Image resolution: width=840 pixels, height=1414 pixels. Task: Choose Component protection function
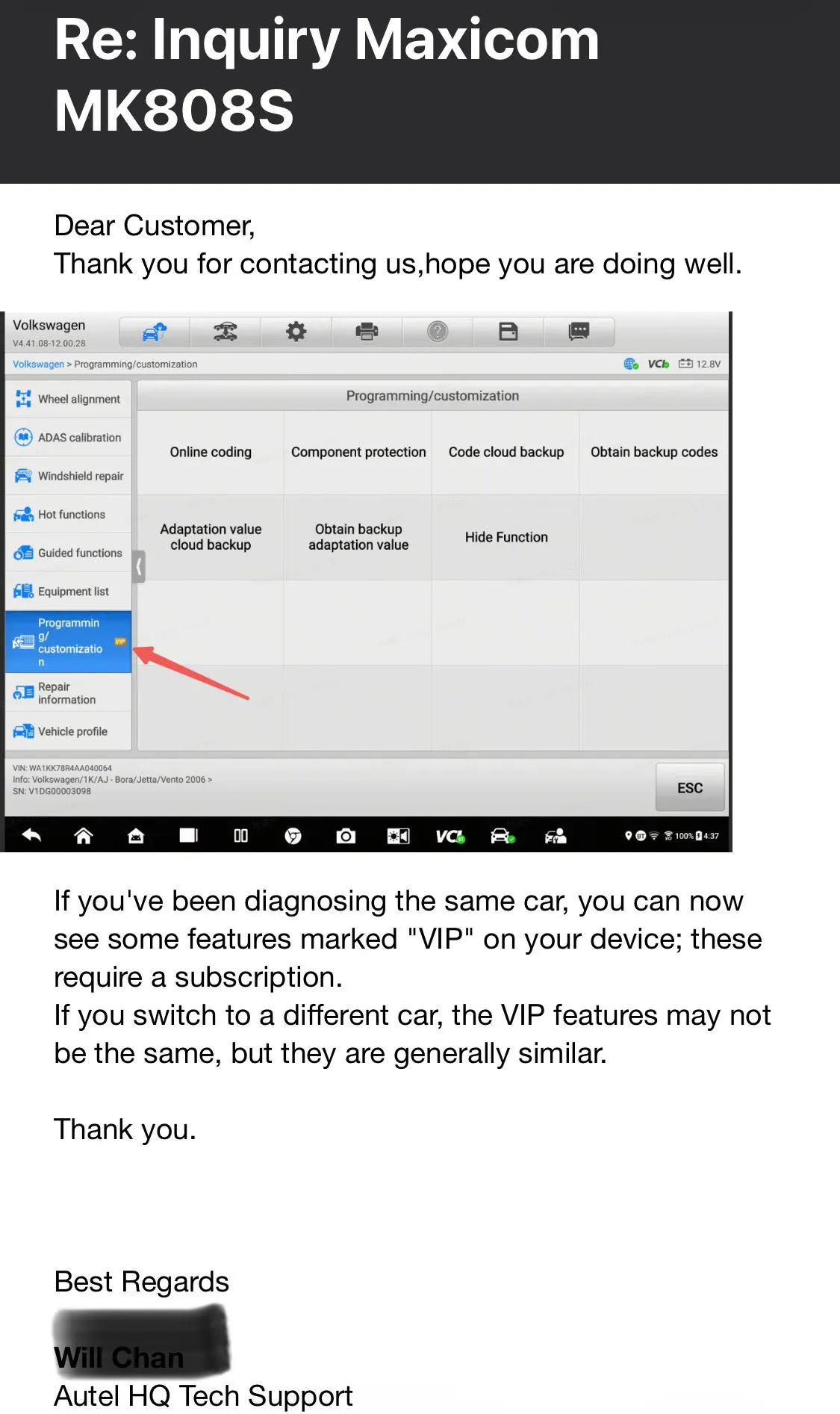point(358,452)
